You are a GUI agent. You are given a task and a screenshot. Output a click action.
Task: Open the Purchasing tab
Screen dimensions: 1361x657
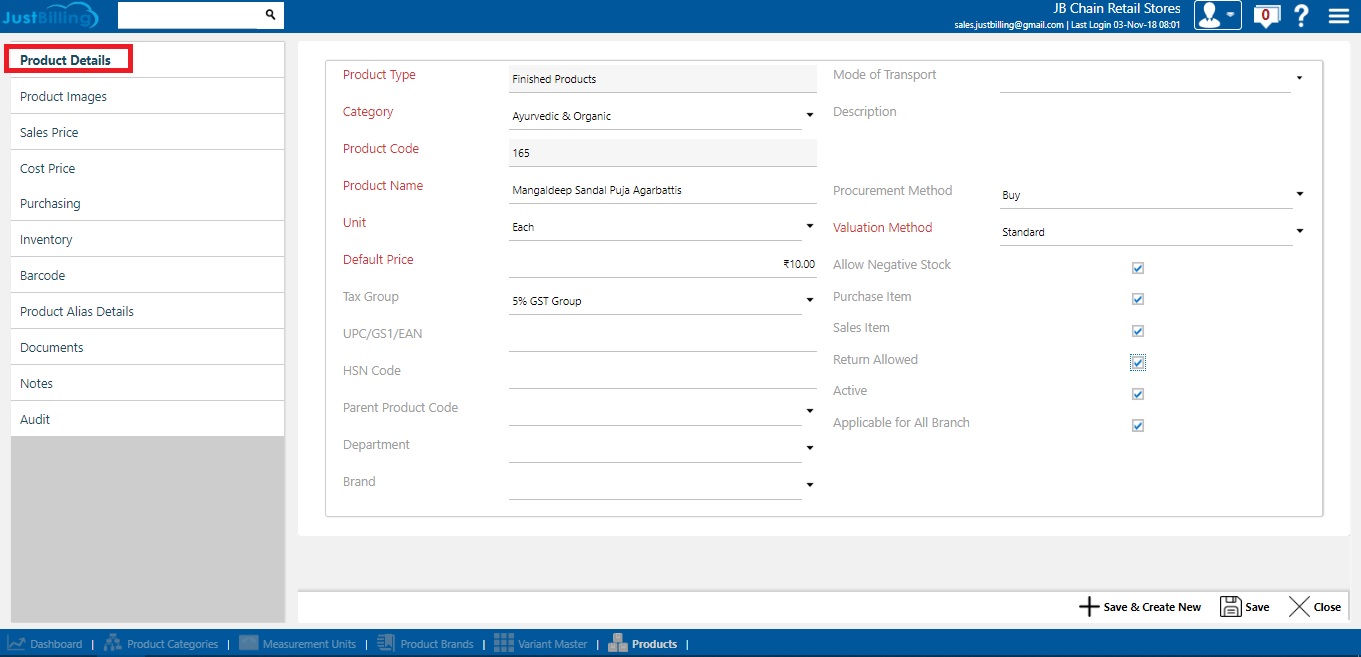coord(147,204)
